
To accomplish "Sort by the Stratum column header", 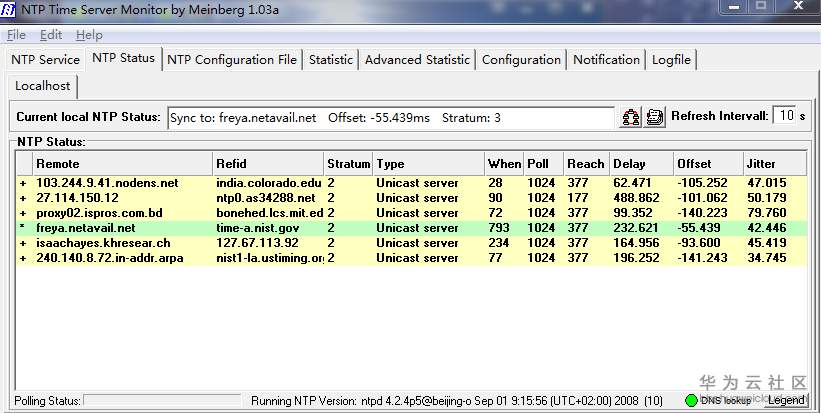I will [348, 164].
